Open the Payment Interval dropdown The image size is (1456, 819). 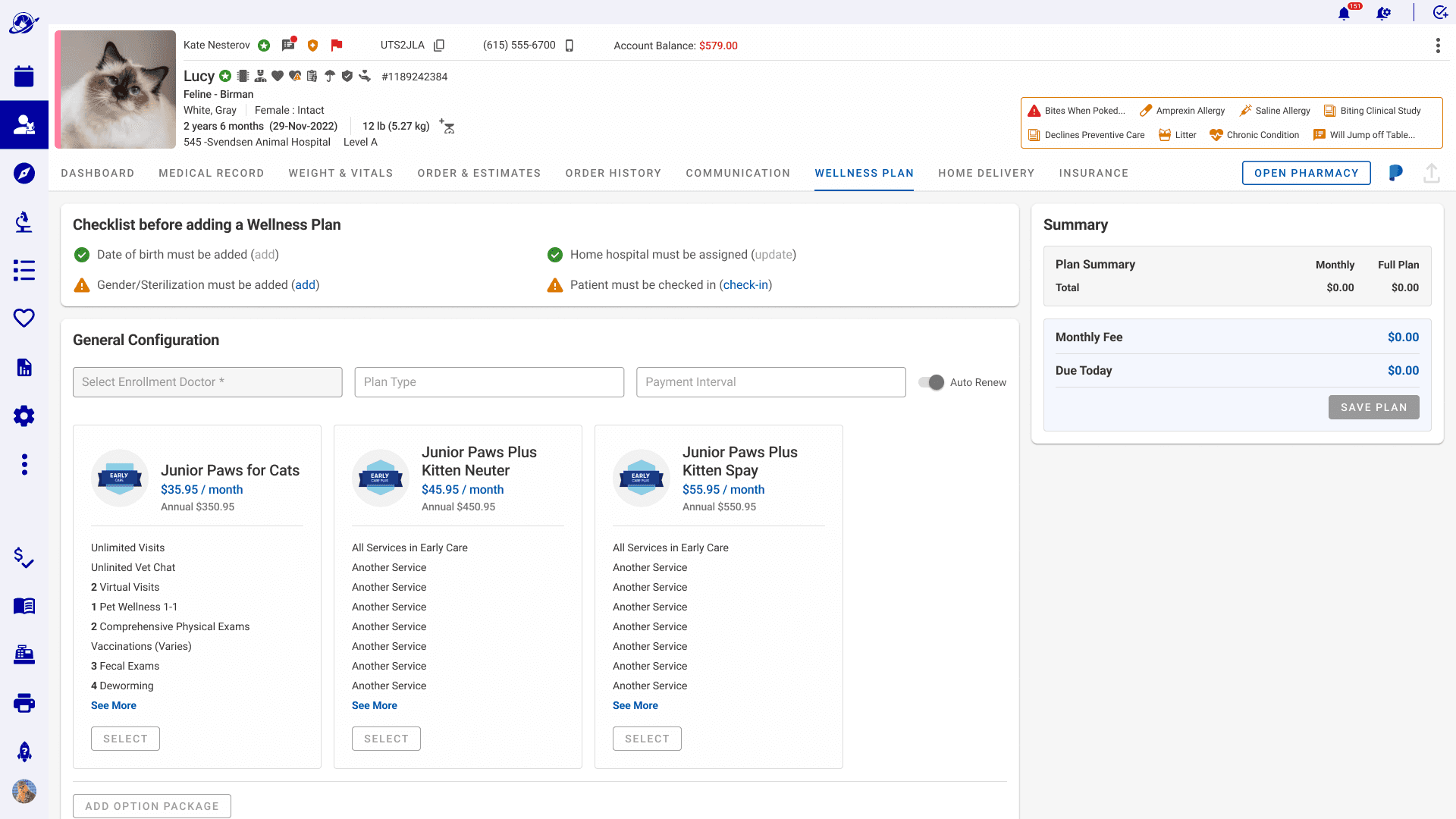770,382
